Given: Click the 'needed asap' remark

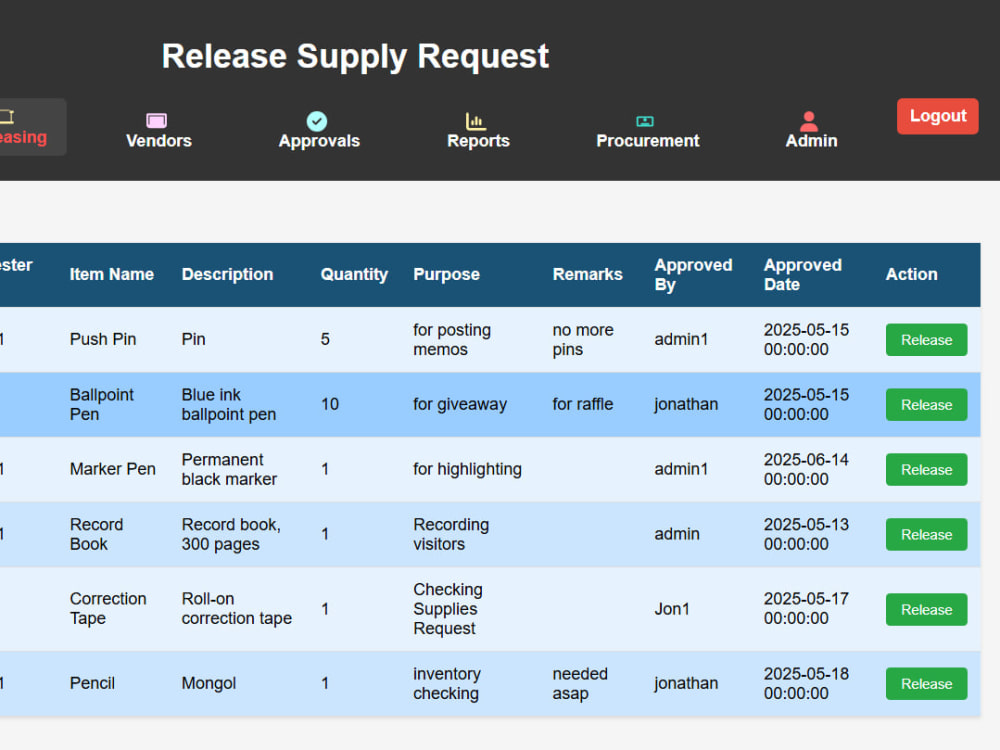Looking at the screenshot, I should pos(580,683).
